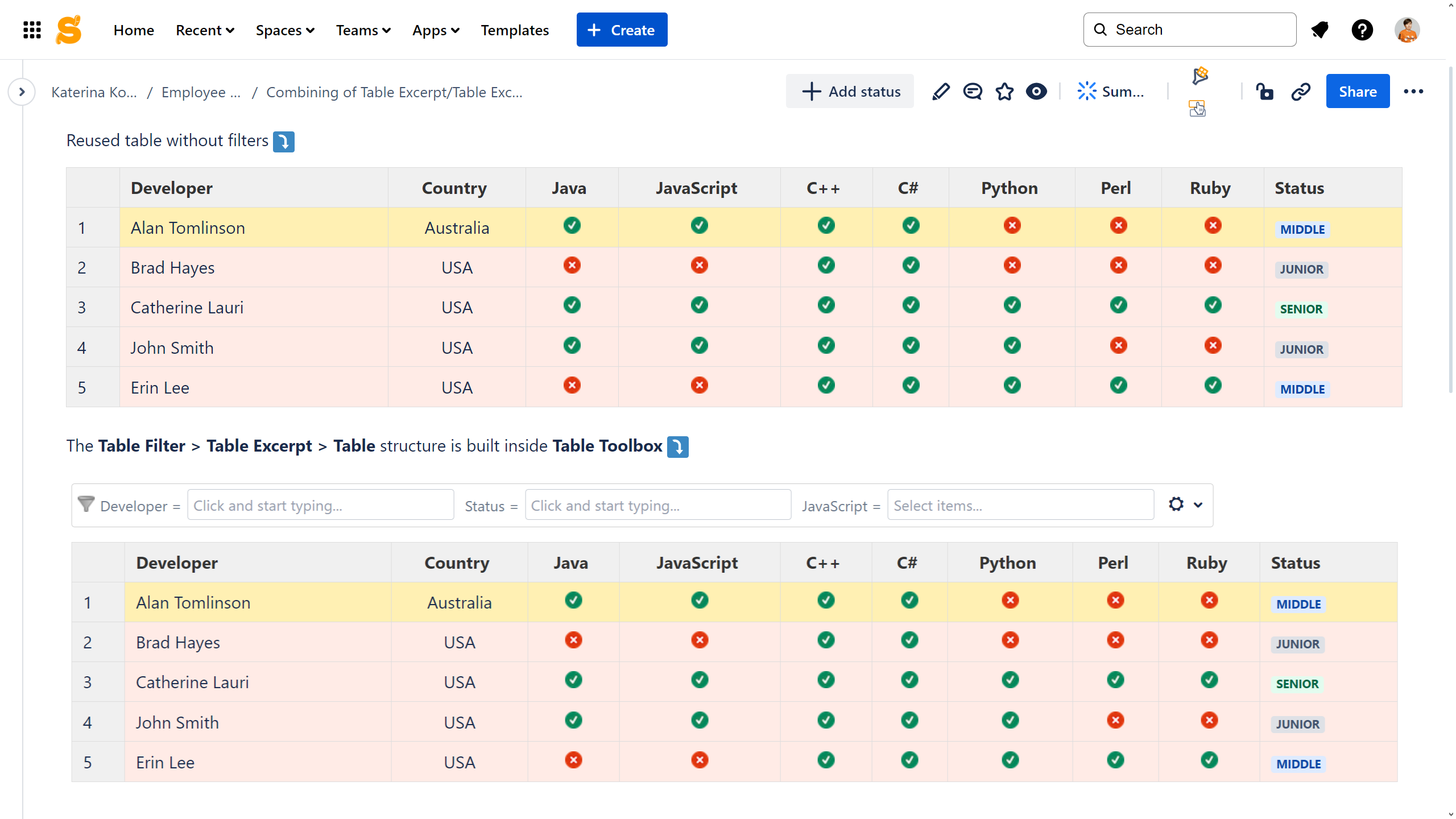Expand the Teams menu
This screenshot has height=819, width=1456.
[x=363, y=30]
